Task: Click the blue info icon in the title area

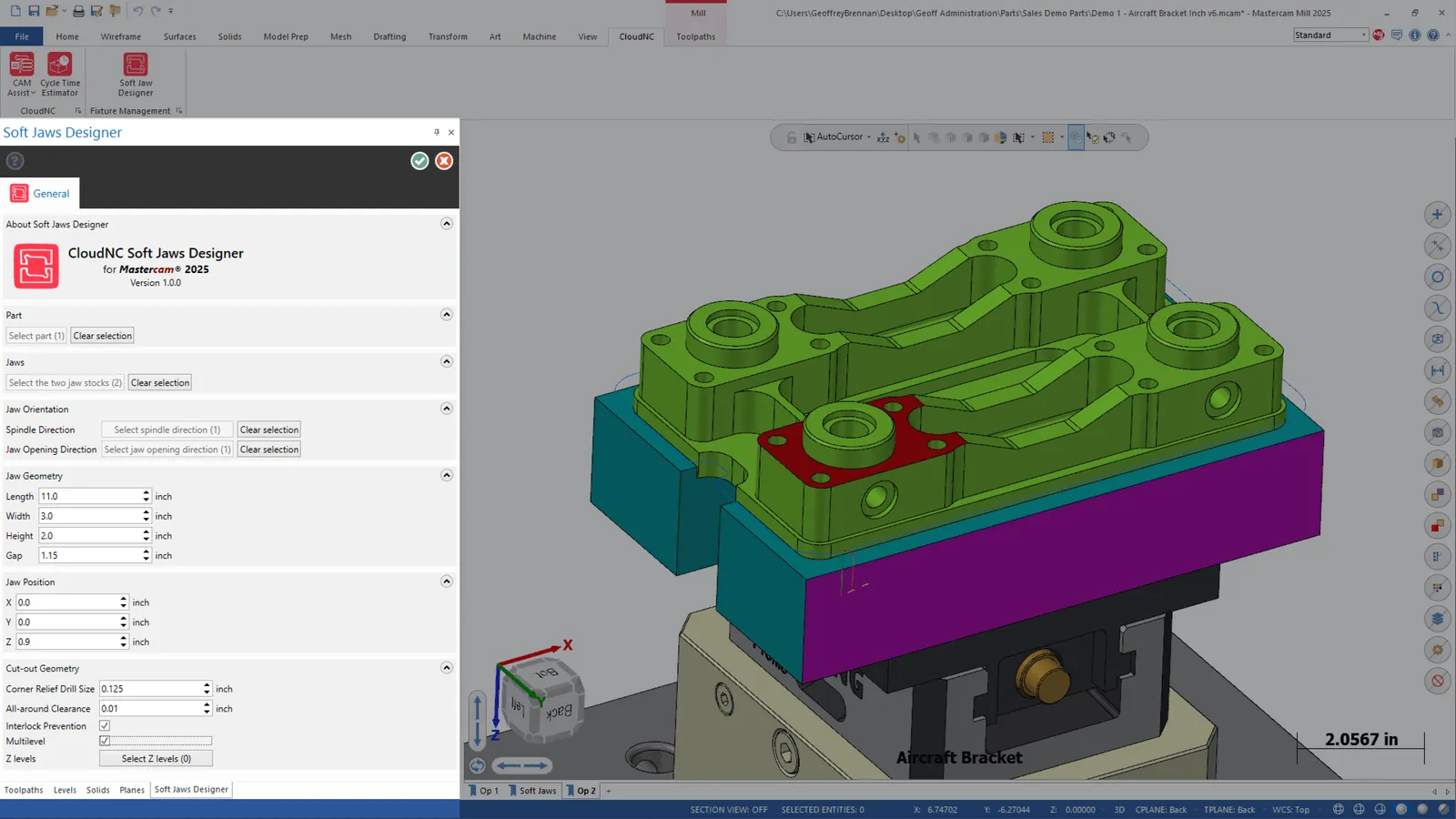Action: [x=1415, y=35]
